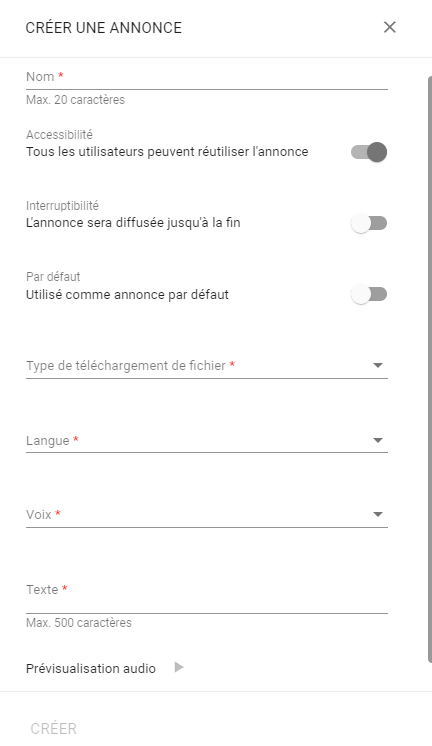Close the Créer une annonce dialog
Viewport: 432px width, 746px height.
[x=390, y=27]
